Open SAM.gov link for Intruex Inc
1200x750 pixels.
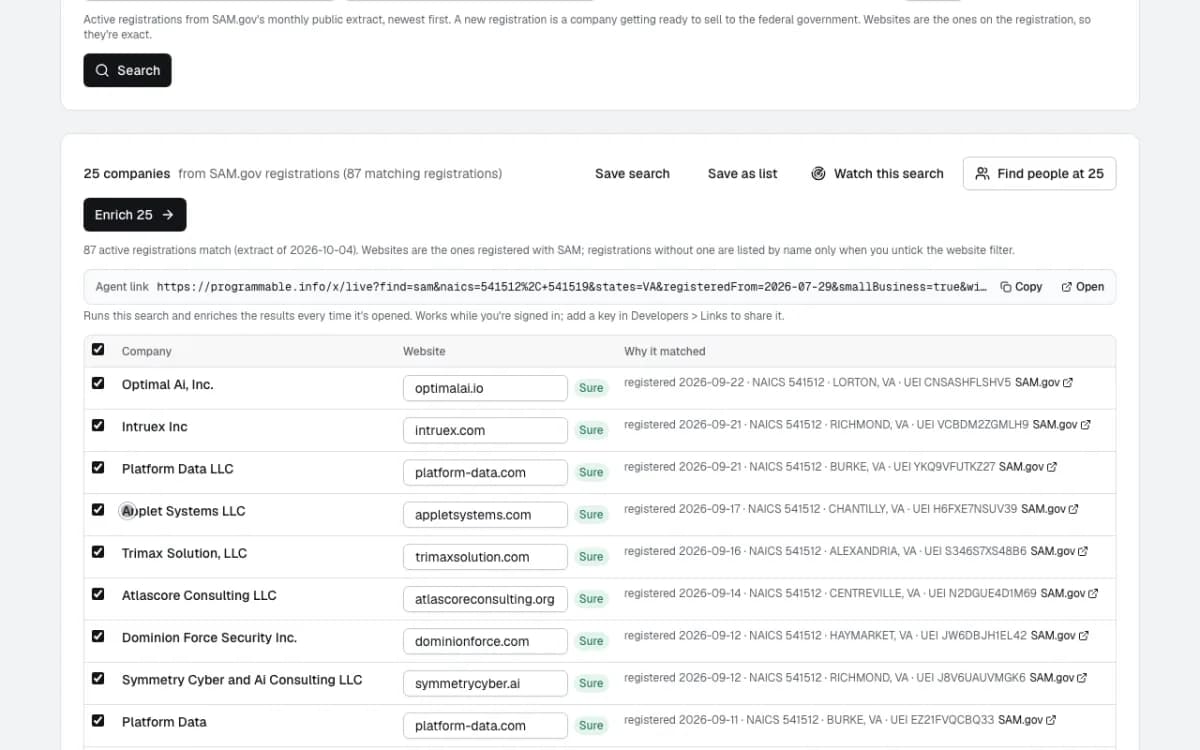(1061, 424)
